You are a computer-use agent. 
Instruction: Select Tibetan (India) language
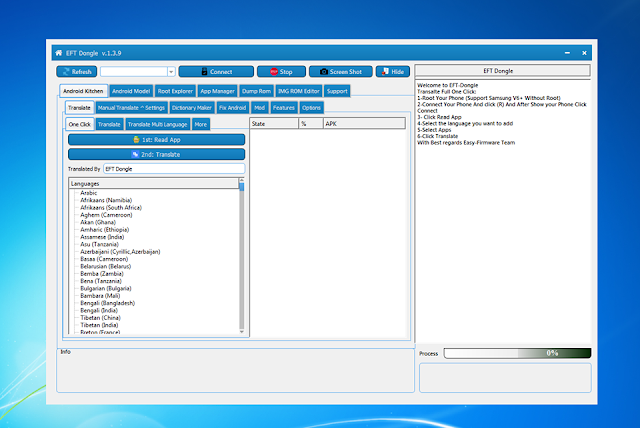[99, 325]
